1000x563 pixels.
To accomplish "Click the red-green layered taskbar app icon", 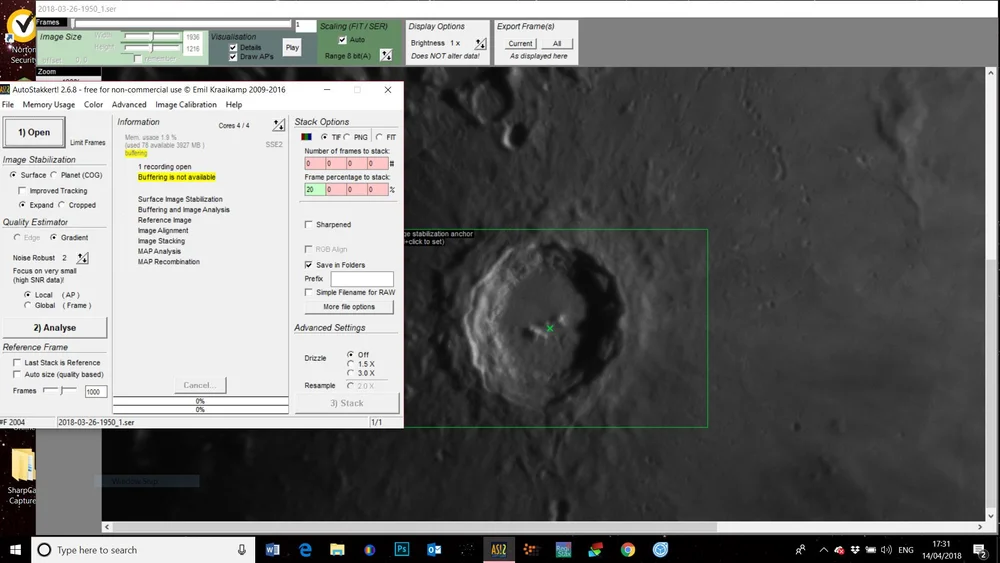I will (596, 550).
